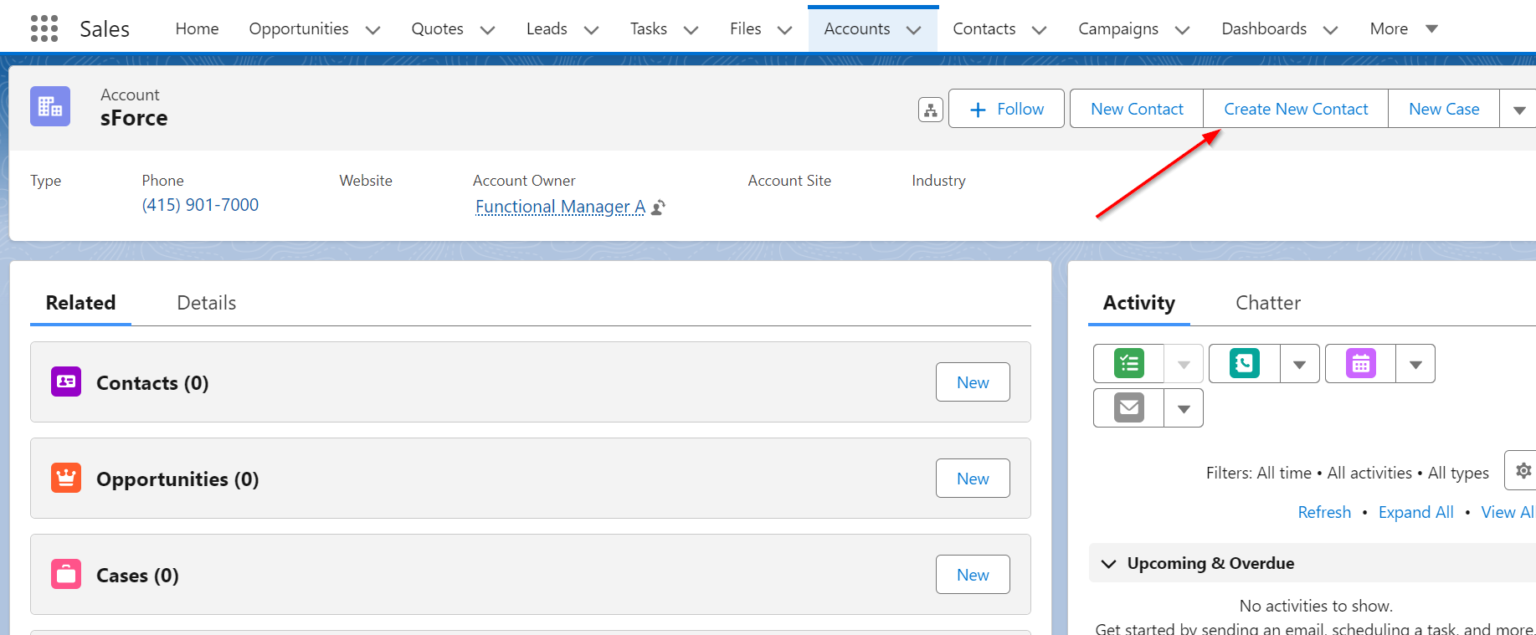Open the Chatter tab
Image resolution: width=1536 pixels, height=635 pixels.
coord(1267,302)
